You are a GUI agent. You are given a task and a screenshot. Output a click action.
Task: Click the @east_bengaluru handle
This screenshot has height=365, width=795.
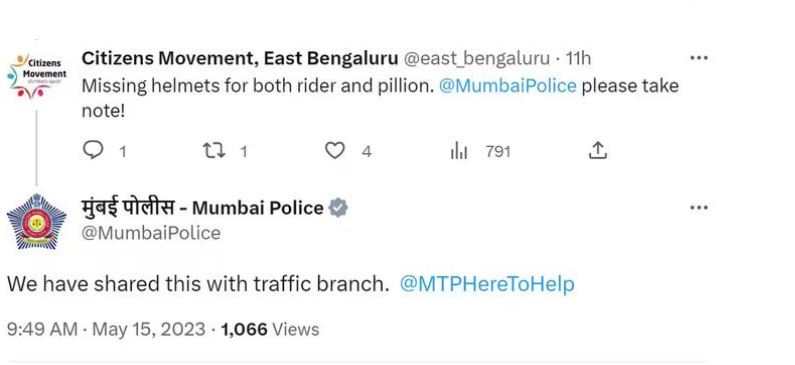477,59
